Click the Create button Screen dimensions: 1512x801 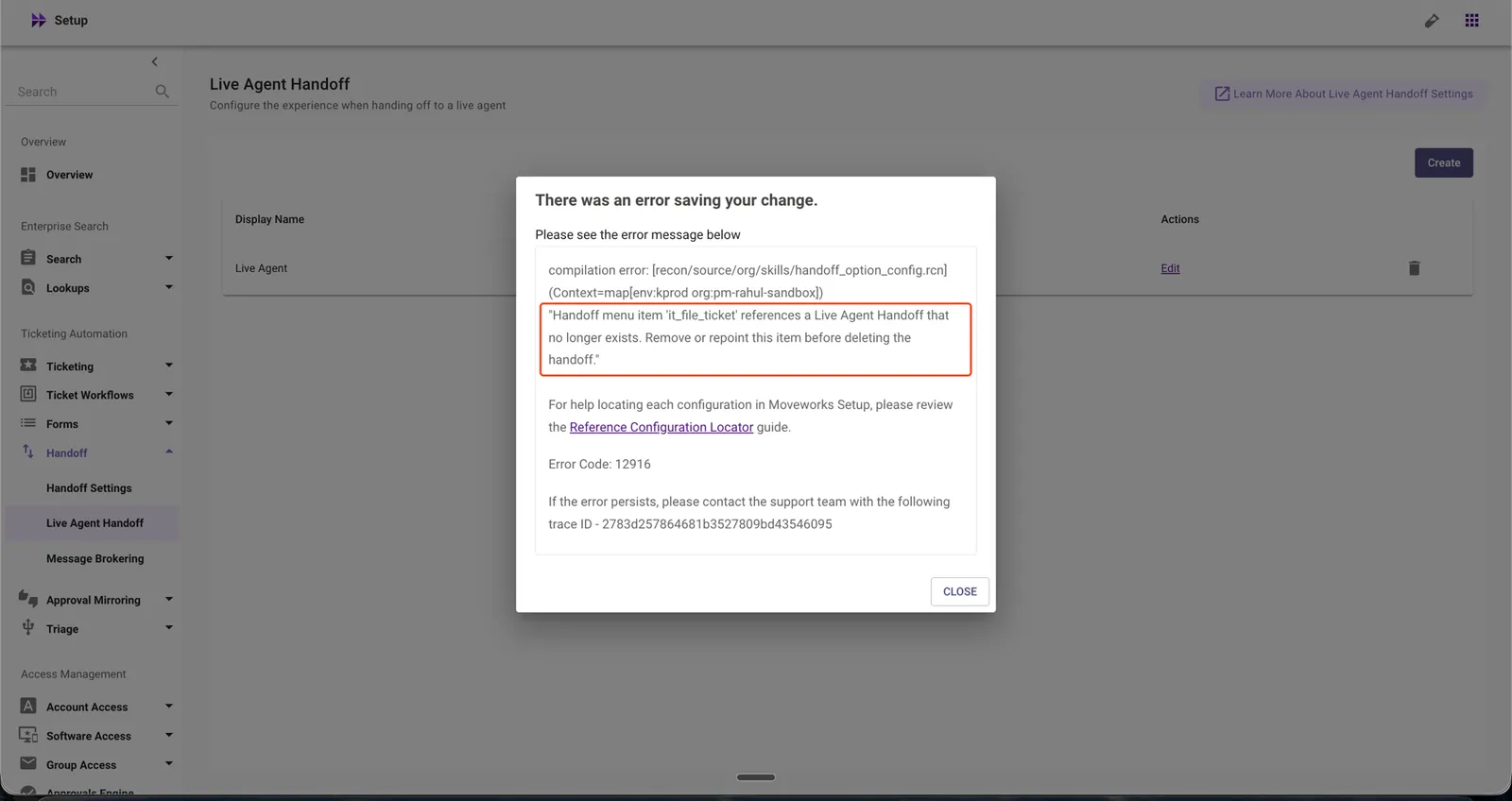click(1444, 162)
